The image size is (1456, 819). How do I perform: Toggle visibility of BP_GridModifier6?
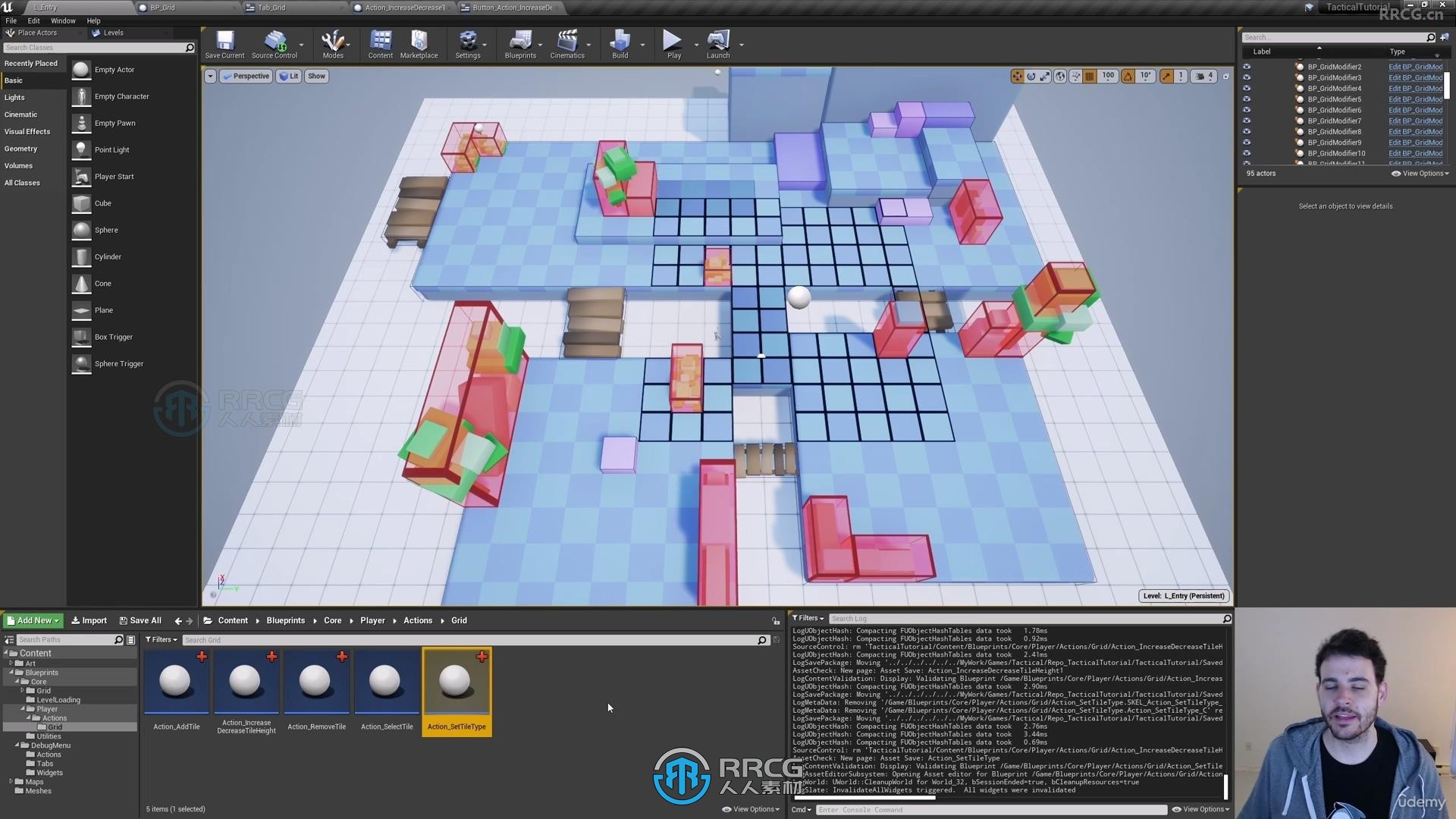point(1246,110)
